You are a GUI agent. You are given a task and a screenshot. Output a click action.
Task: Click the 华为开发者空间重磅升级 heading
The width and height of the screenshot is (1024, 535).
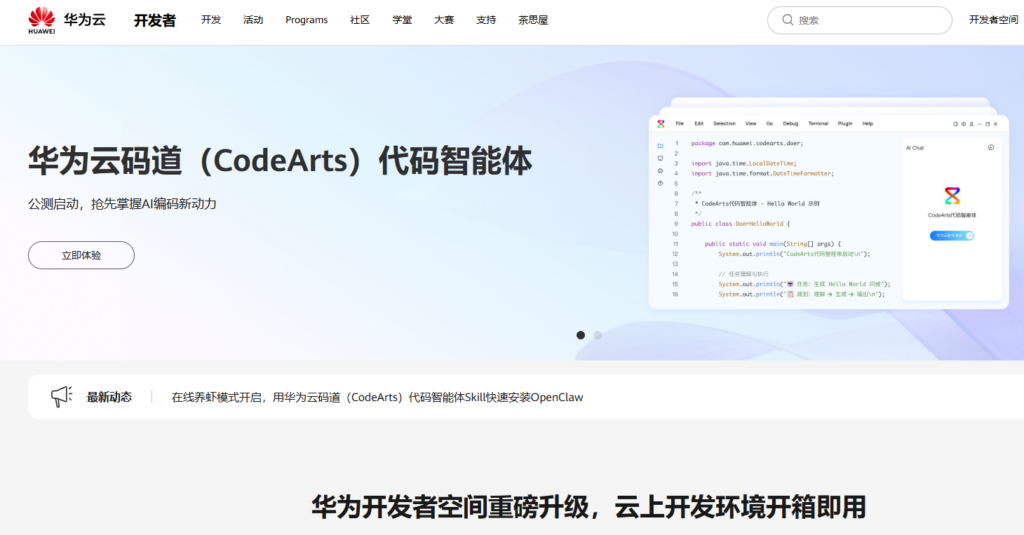coord(588,507)
